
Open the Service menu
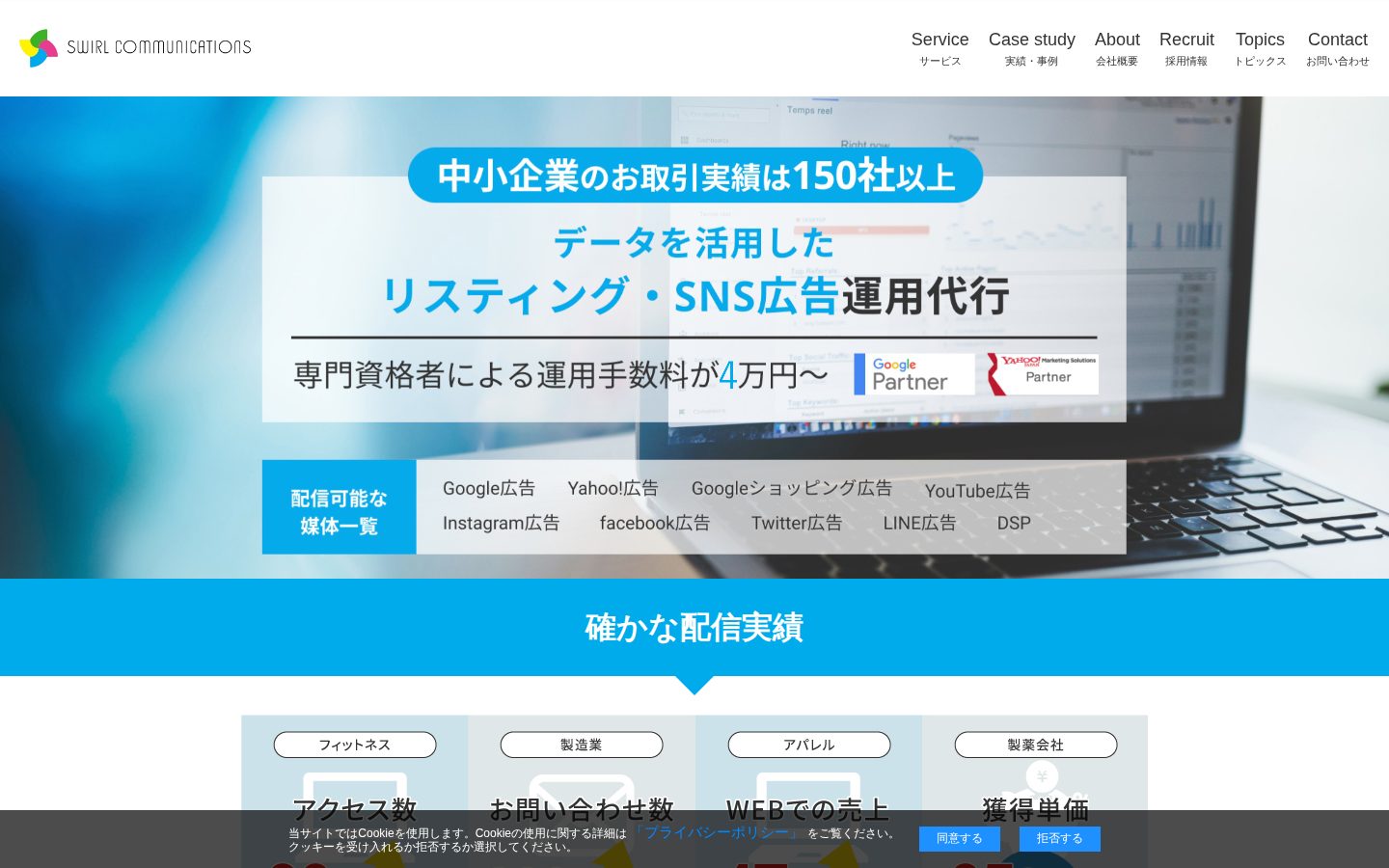tap(940, 48)
